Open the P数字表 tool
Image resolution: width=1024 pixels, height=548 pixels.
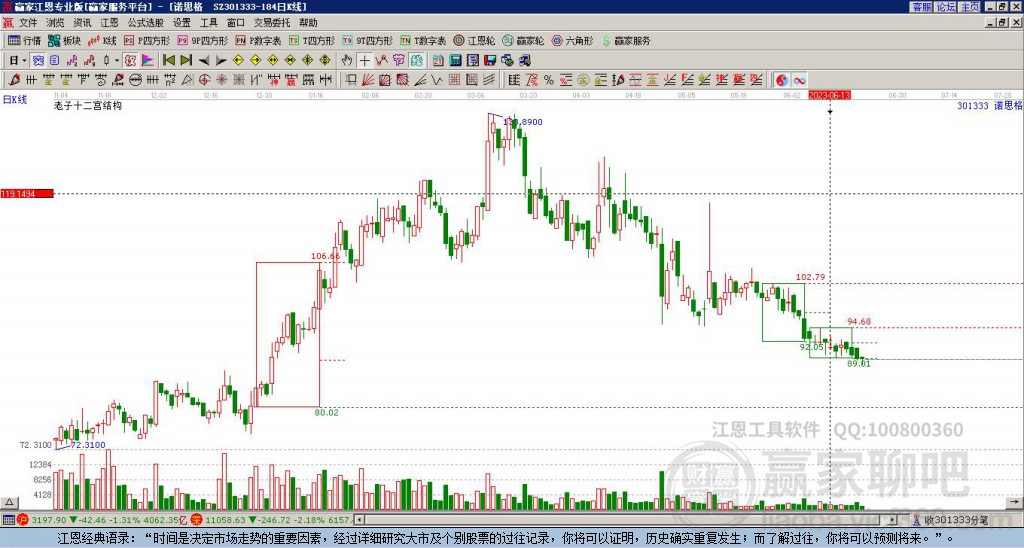click(x=259, y=40)
